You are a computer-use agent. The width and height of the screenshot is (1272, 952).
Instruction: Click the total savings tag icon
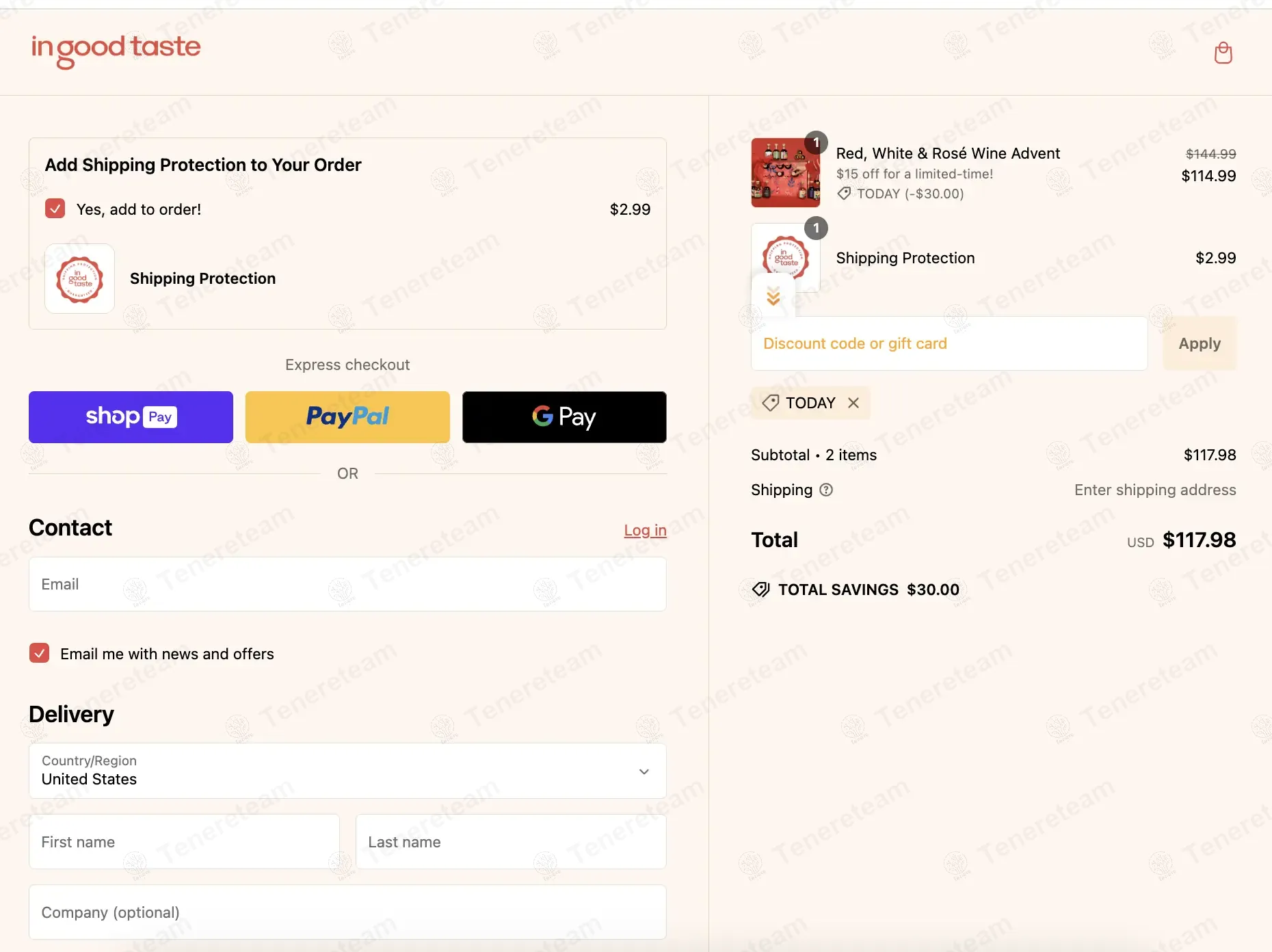click(760, 590)
